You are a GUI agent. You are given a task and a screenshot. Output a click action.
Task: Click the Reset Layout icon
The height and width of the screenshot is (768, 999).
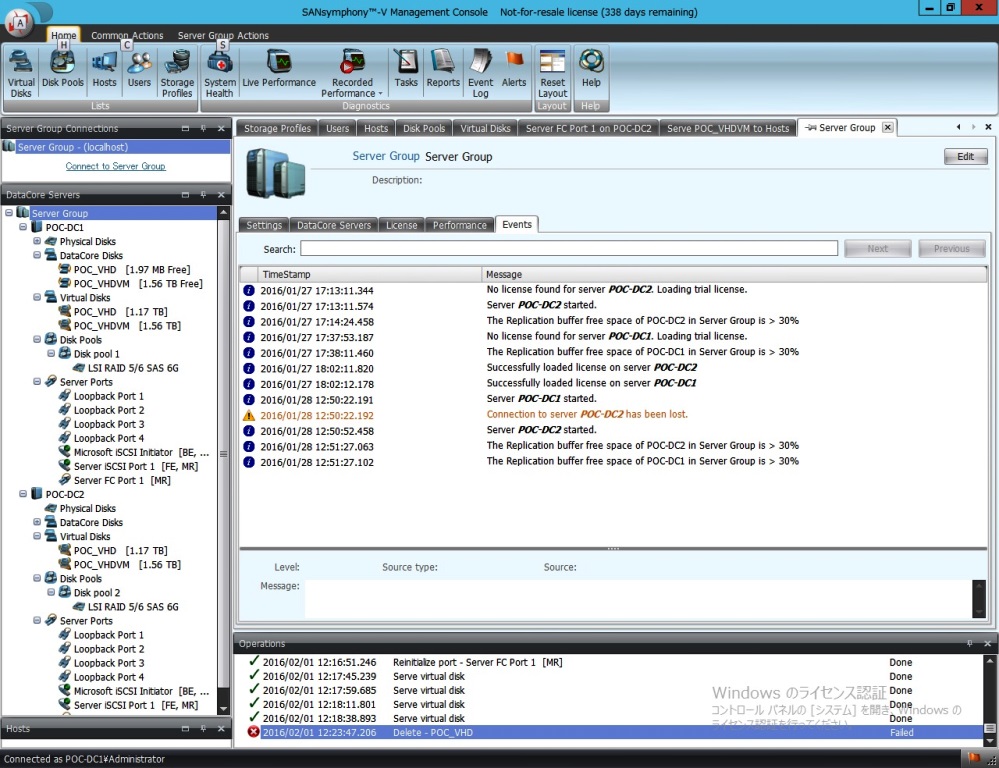[552, 73]
